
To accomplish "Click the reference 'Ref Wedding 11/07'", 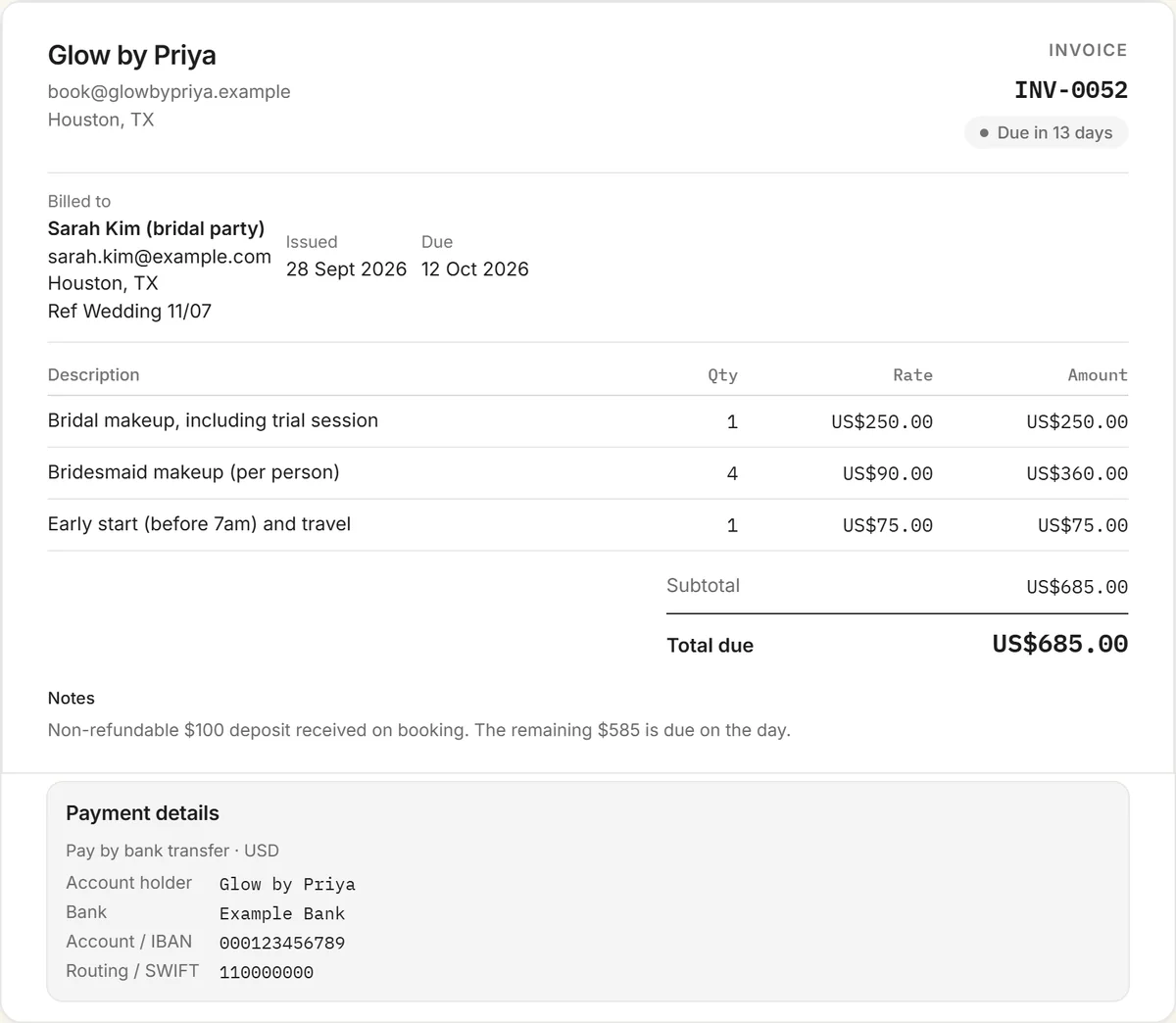I will (129, 311).
